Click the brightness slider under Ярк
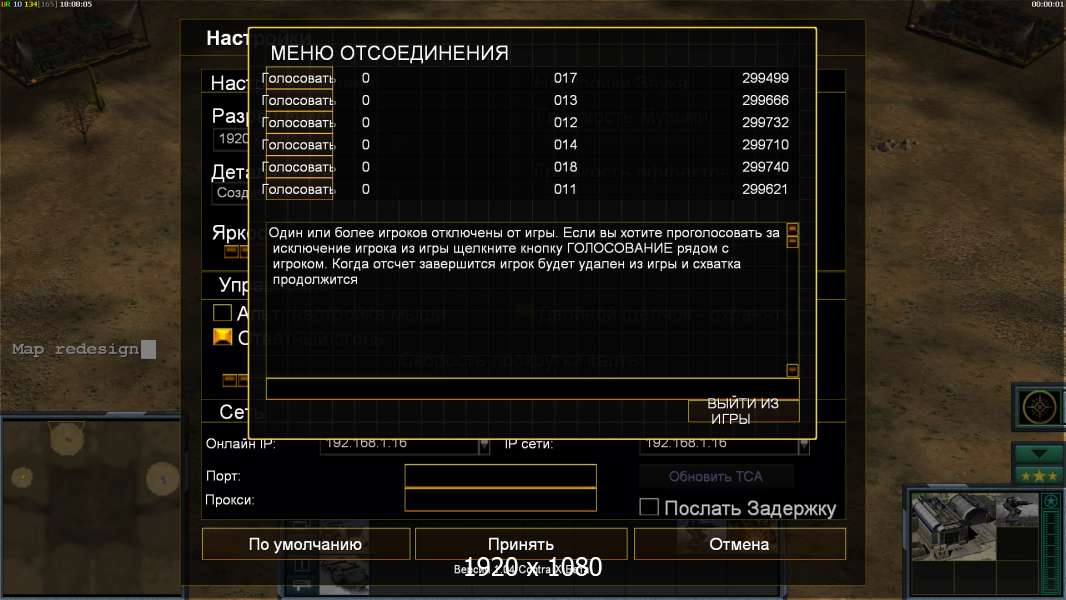 [237, 251]
